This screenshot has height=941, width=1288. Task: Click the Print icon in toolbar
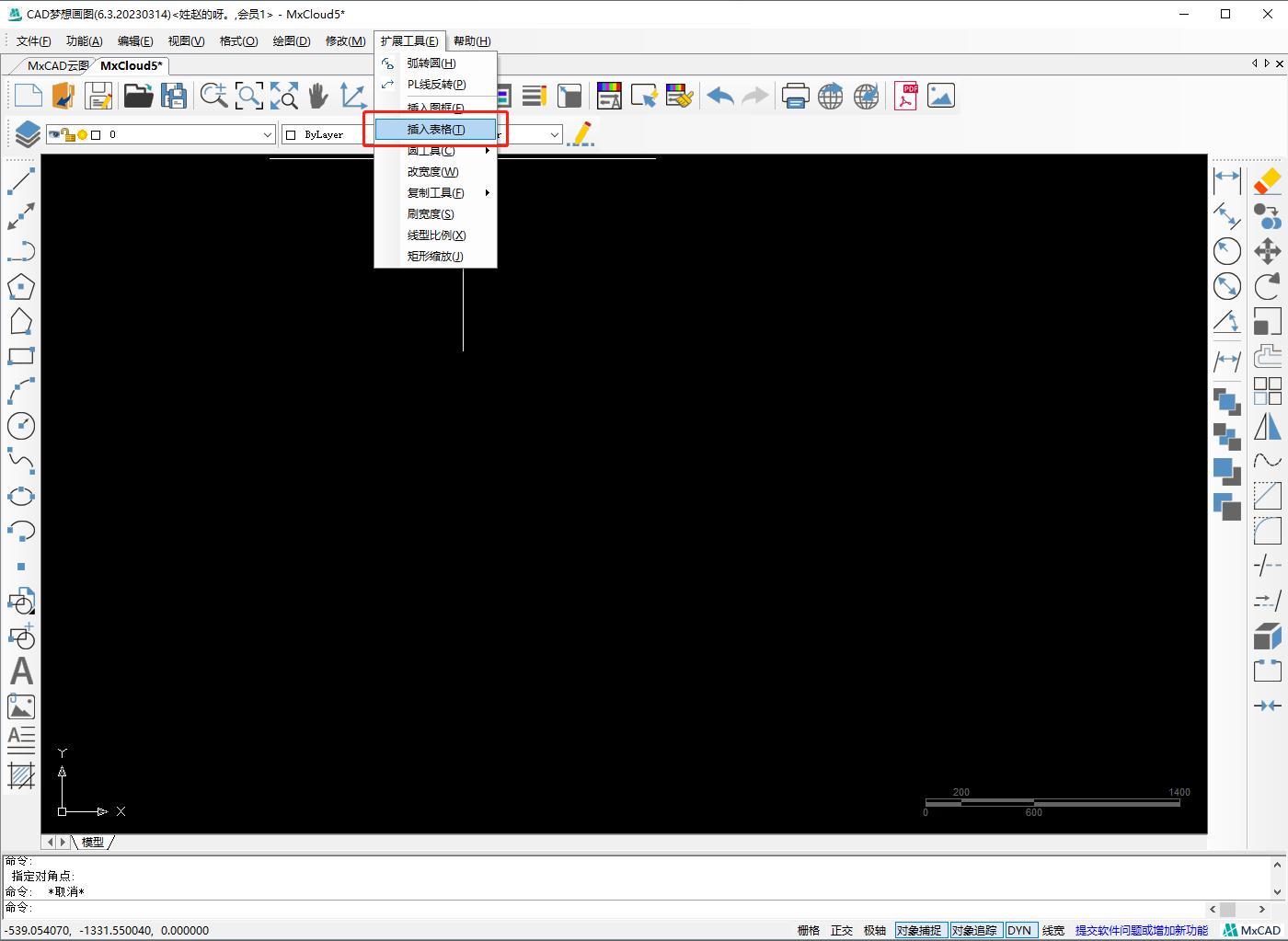point(795,96)
